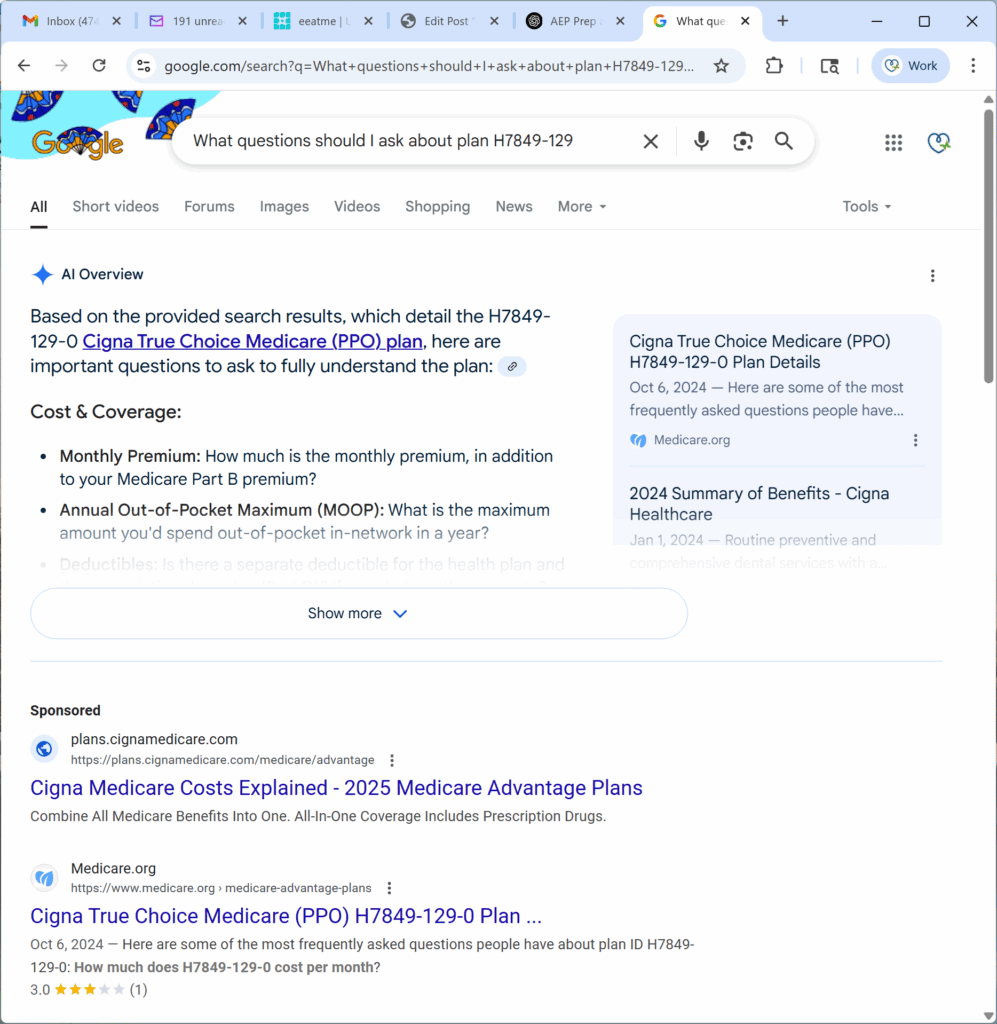
Task: Open Cigna True Choice H7849-129-0 Plan Details card
Action: click(760, 351)
